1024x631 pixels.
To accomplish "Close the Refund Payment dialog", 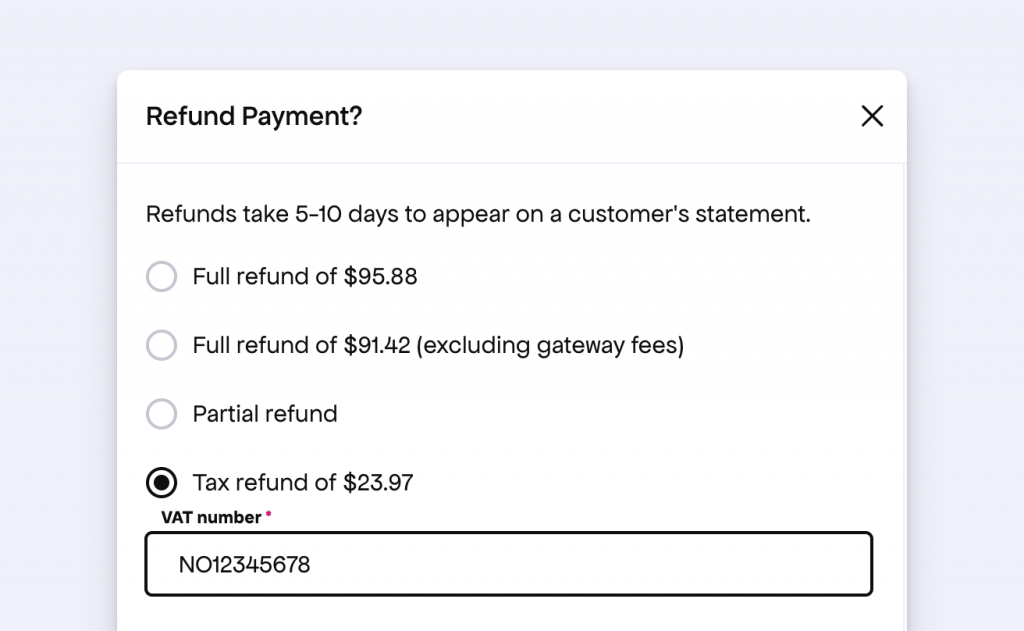I will [872, 116].
